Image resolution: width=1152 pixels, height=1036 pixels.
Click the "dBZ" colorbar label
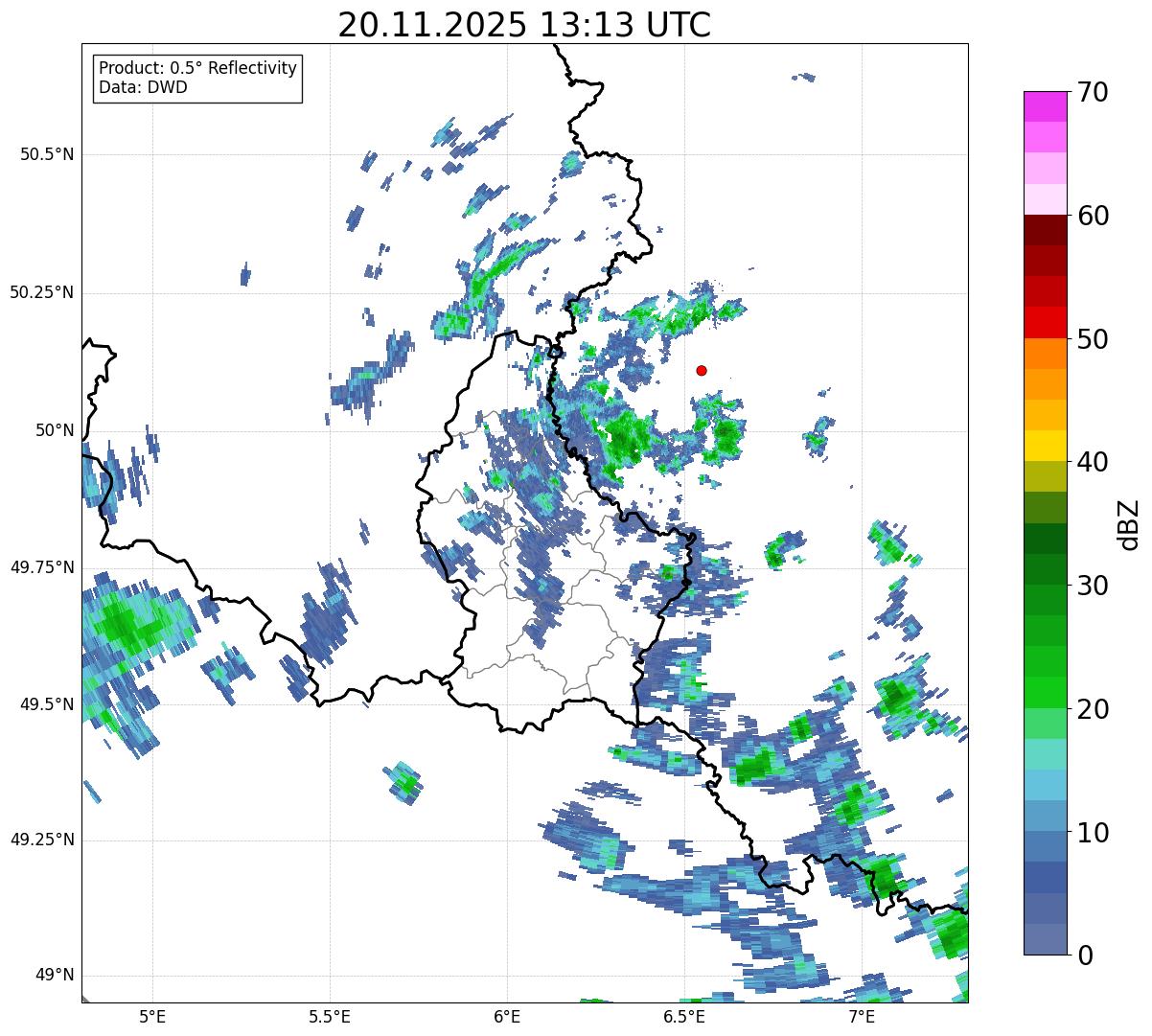(x=1130, y=523)
